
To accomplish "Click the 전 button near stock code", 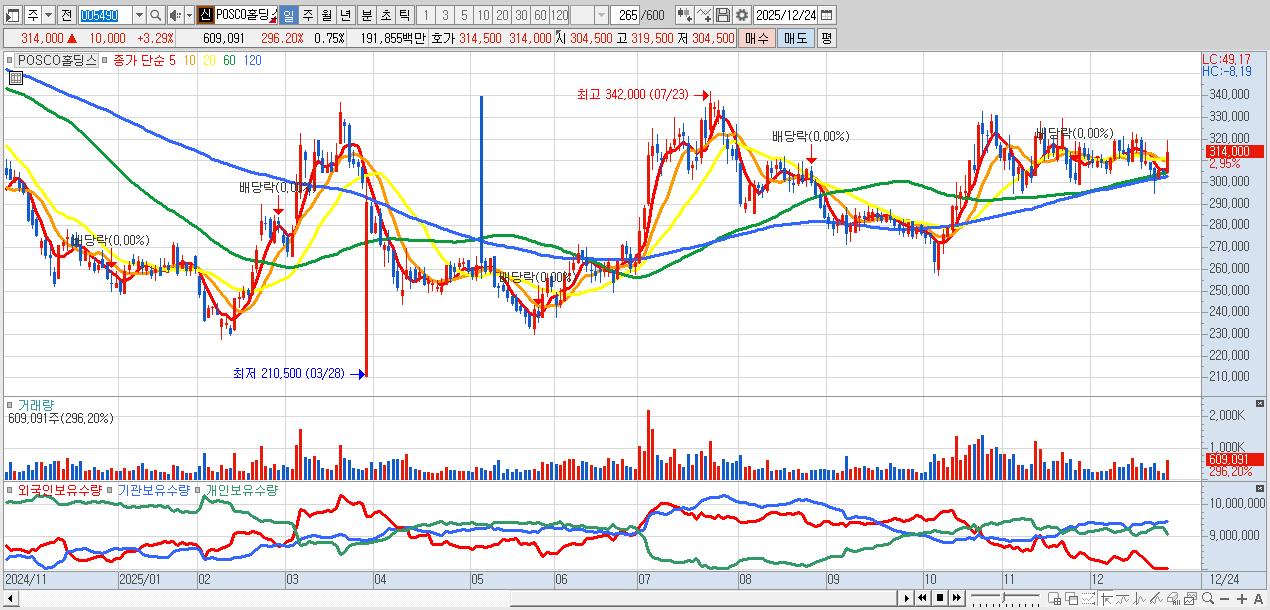I will (x=66, y=15).
